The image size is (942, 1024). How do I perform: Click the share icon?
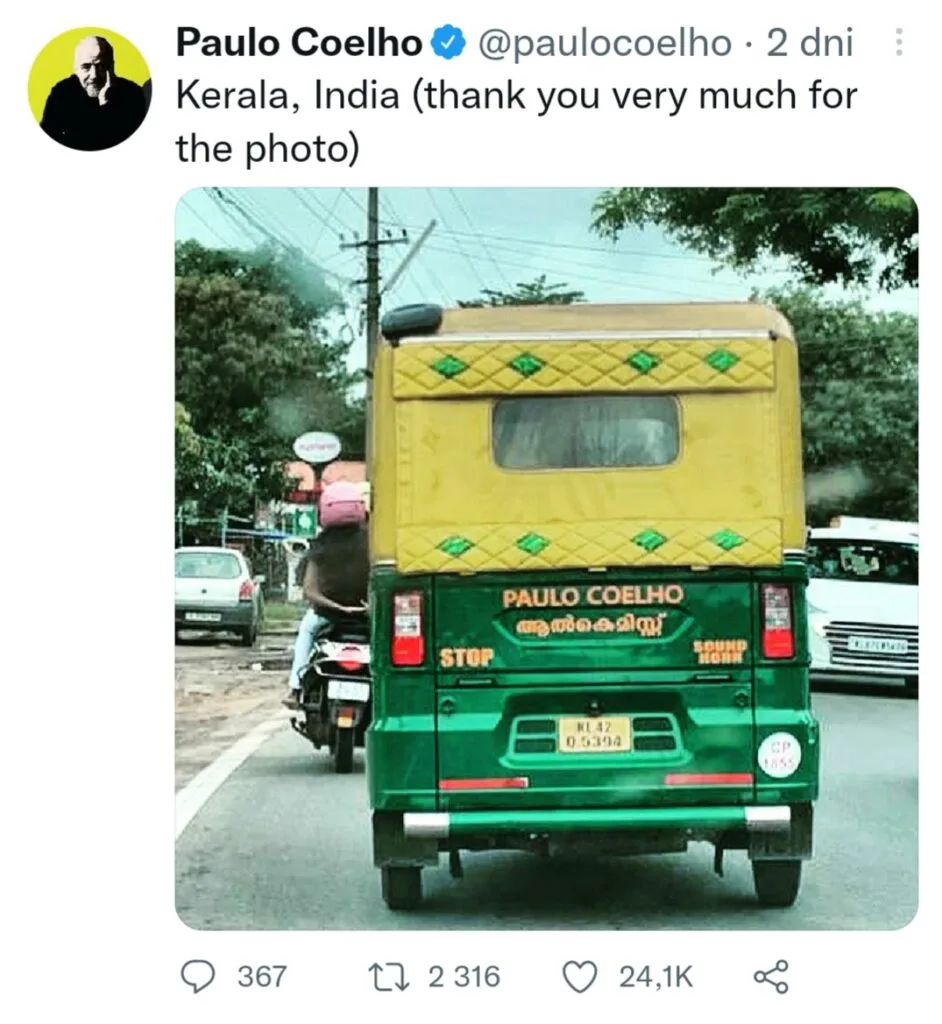pos(771,976)
